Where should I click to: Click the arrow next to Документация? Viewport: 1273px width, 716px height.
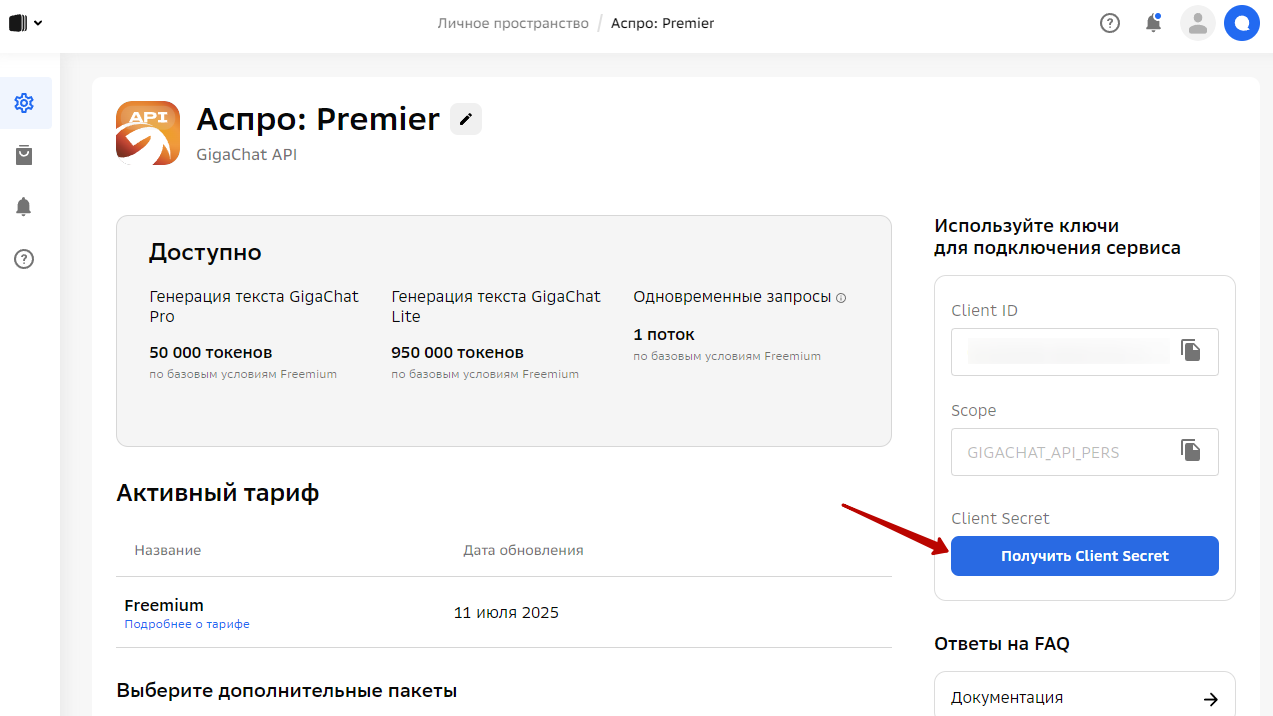pos(1210,699)
